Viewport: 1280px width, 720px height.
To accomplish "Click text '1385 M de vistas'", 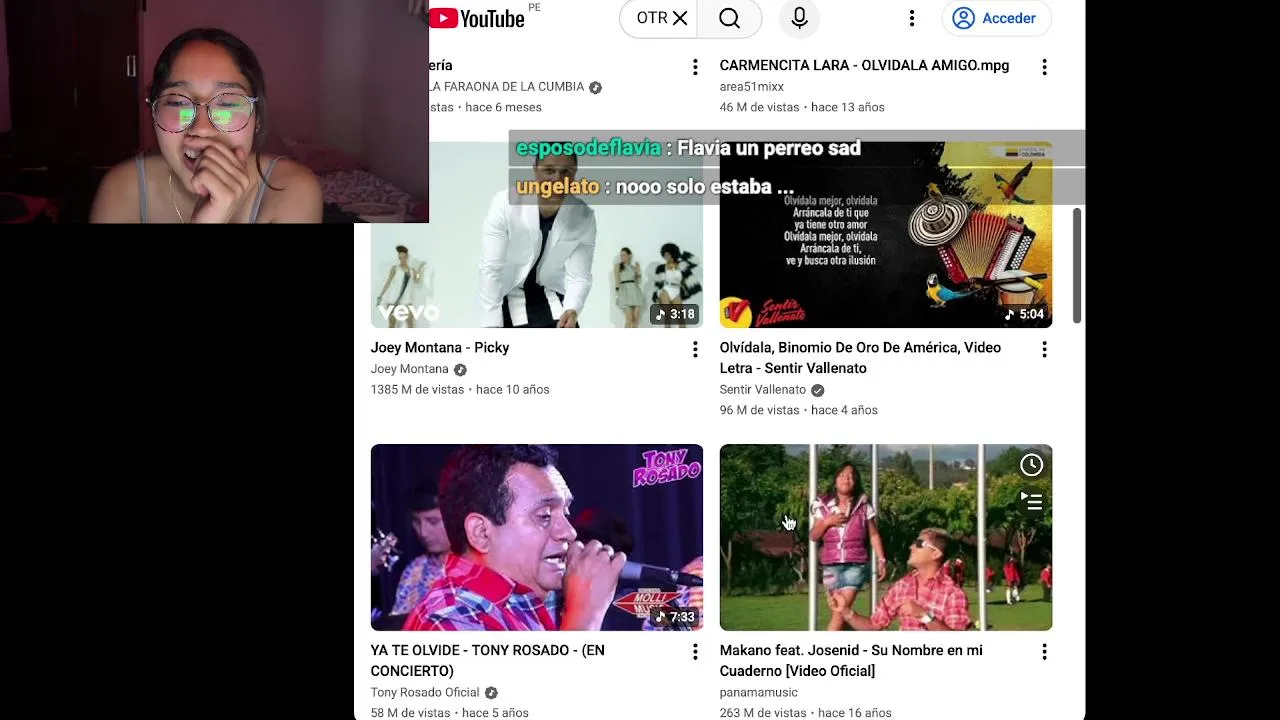I will tap(417, 390).
